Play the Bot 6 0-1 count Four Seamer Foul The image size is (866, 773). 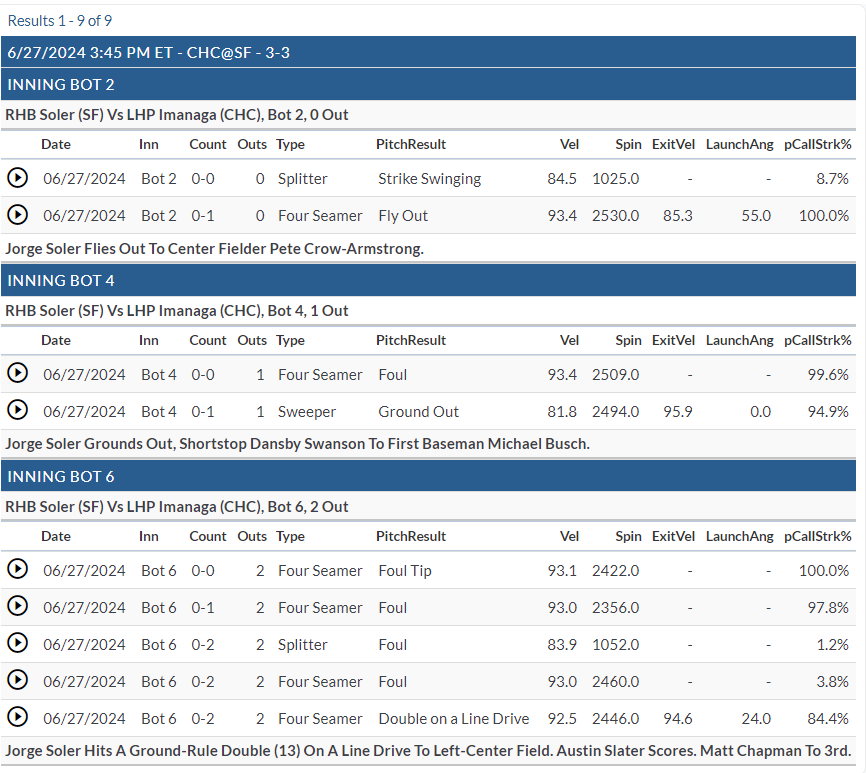pyautogui.click(x=17, y=607)
